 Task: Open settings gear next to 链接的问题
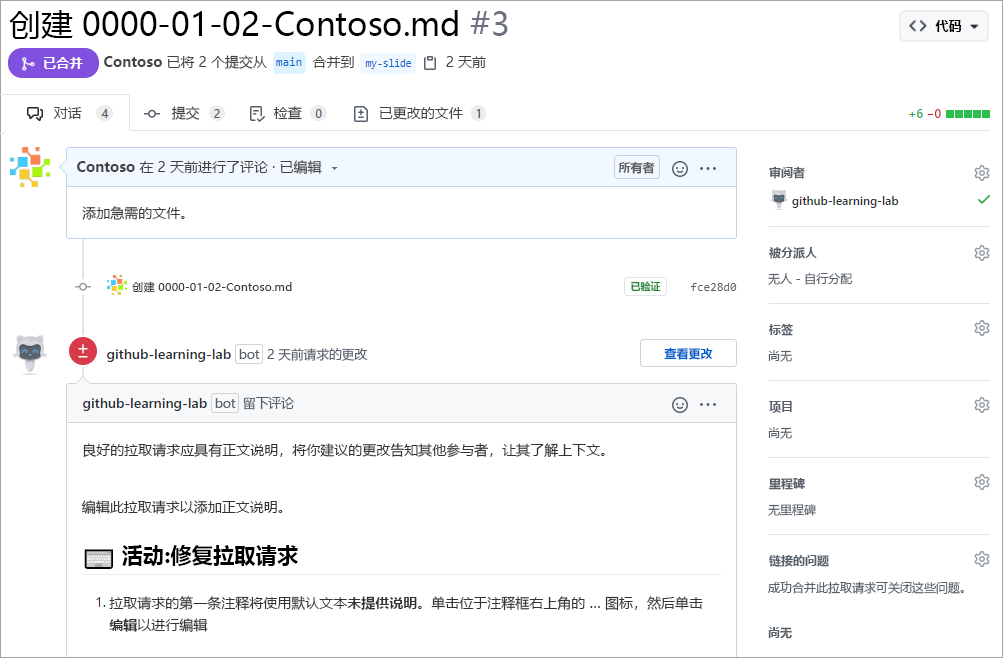tap(981, 560)
